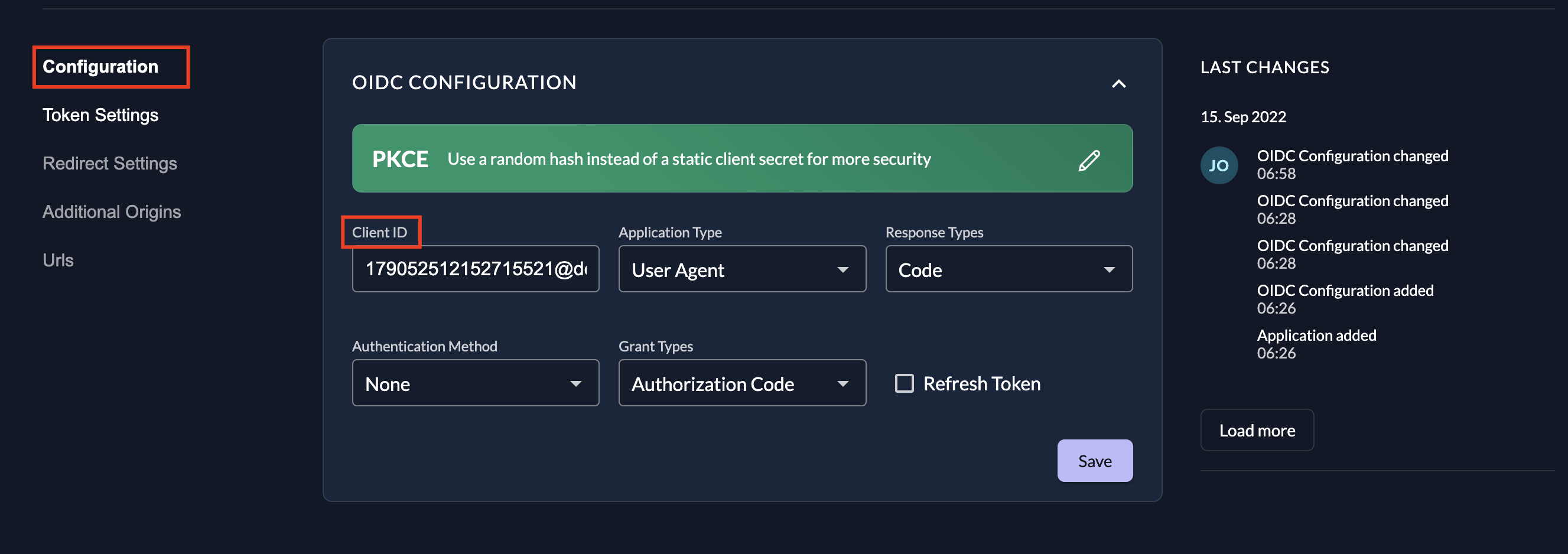Click the JO user avatar

tap(1219, 165)
